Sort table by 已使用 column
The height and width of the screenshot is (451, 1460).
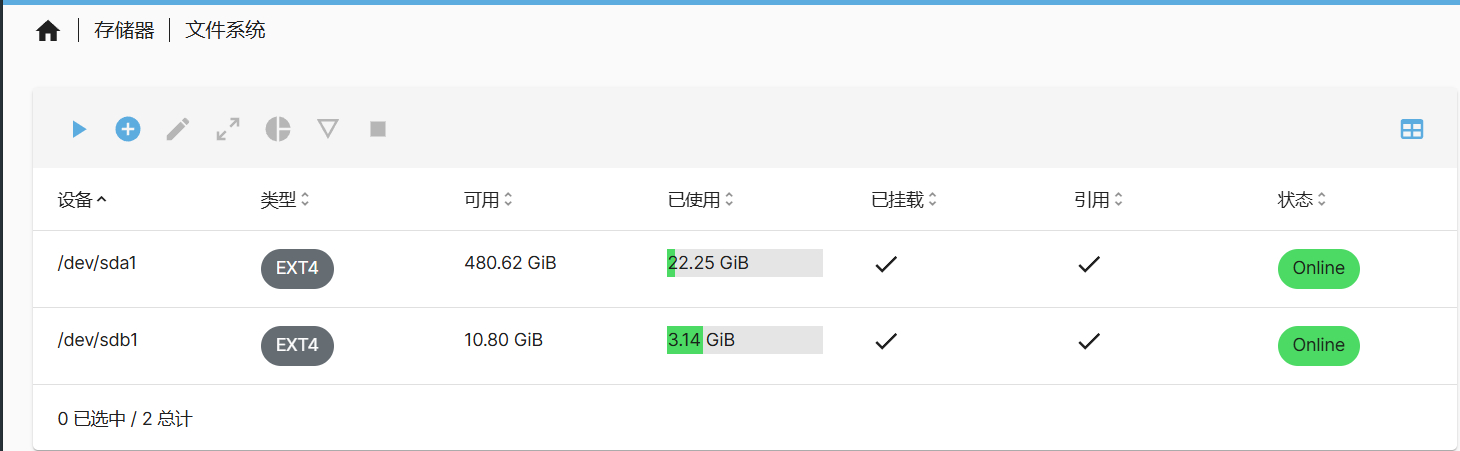click(x=701, y=200)
